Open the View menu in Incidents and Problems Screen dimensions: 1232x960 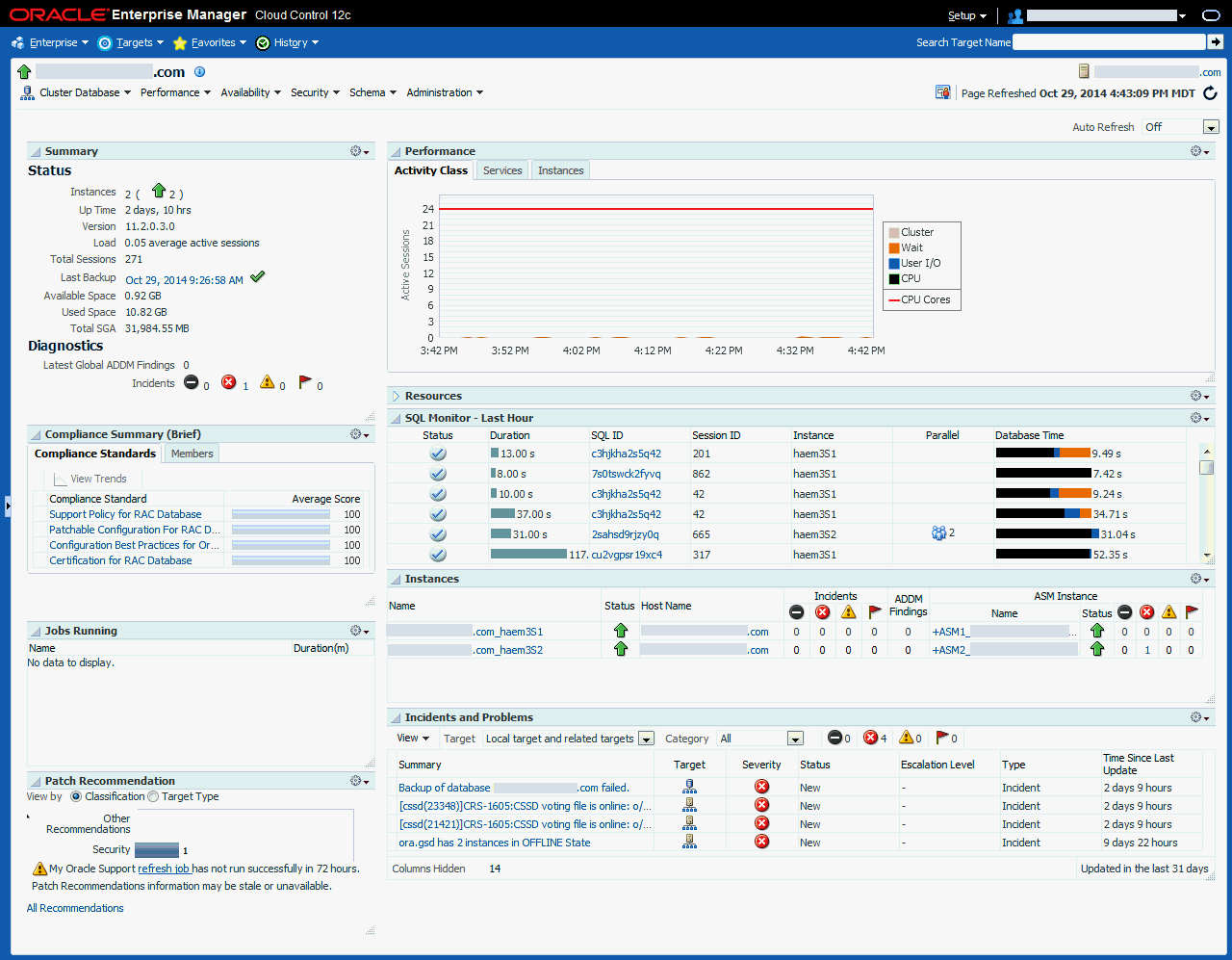[413, 739]
